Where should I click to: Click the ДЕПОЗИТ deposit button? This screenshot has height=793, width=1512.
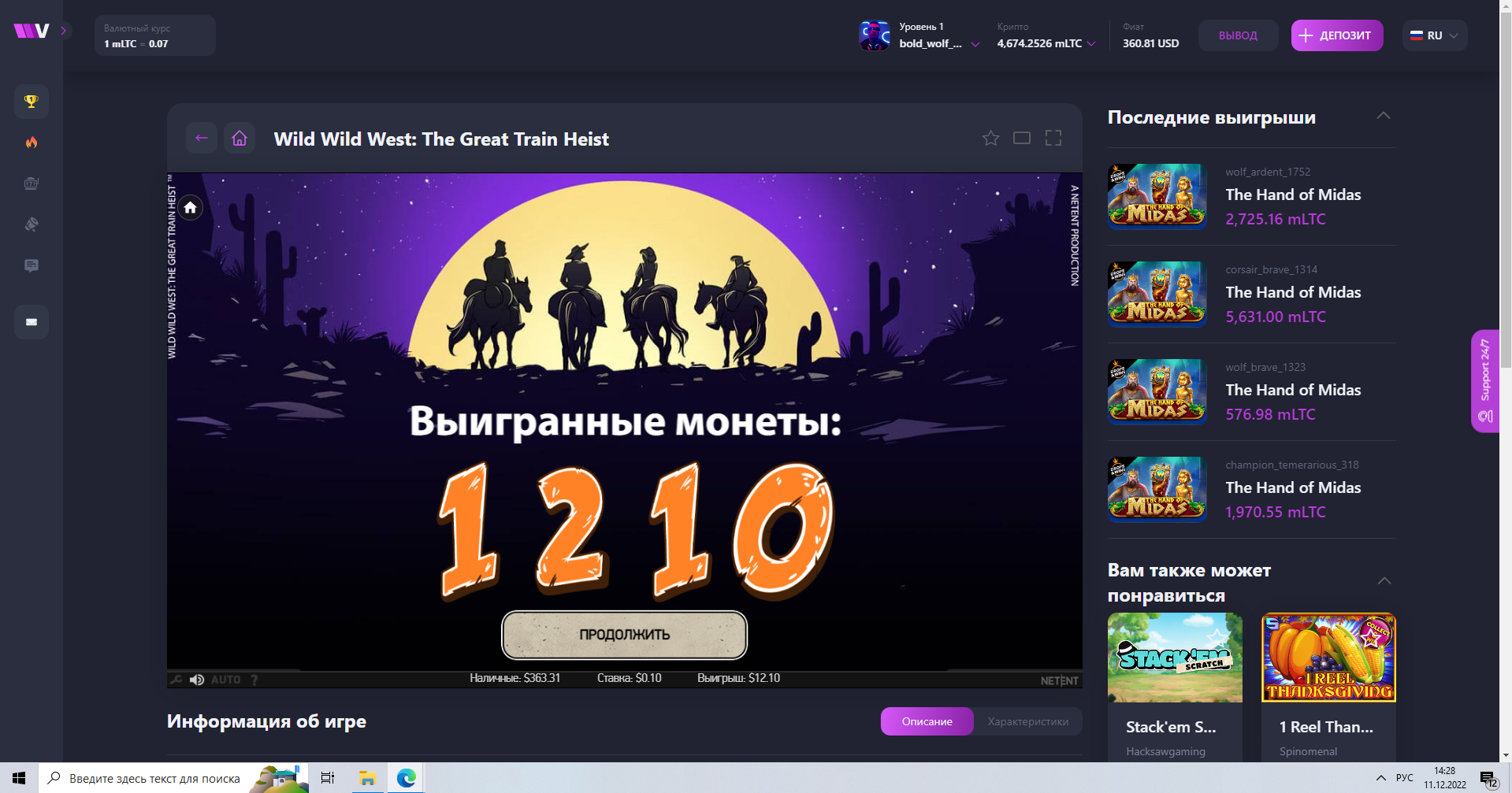click(1337, 35)
